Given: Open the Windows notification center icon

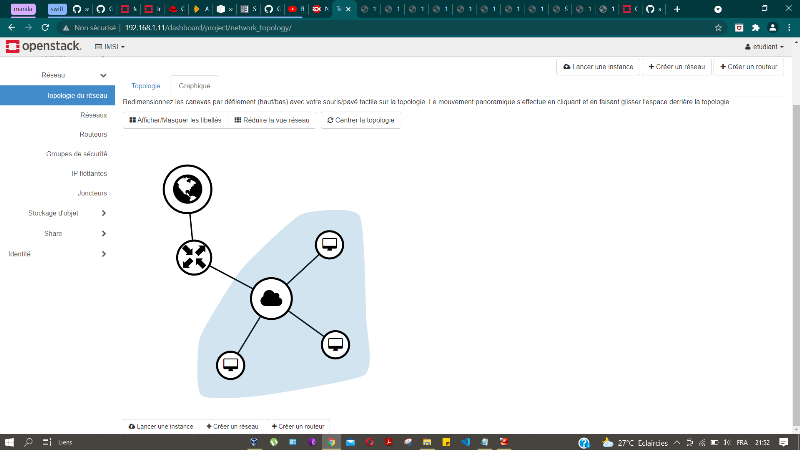Looking at the screenshot, I should point(784,442).
